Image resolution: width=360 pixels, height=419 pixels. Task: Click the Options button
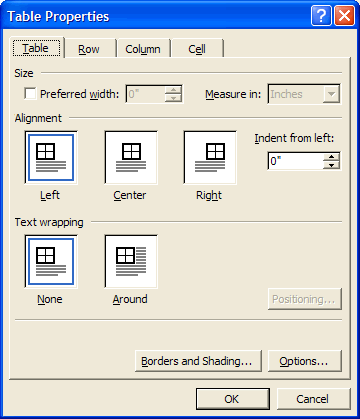coord(305,361)
